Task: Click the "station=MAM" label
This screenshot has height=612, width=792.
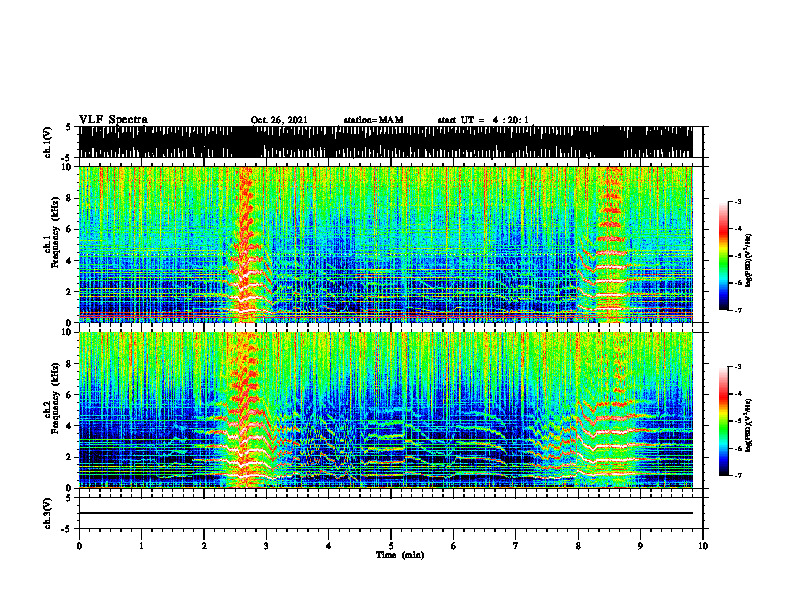Action: (x=373, y=120)
